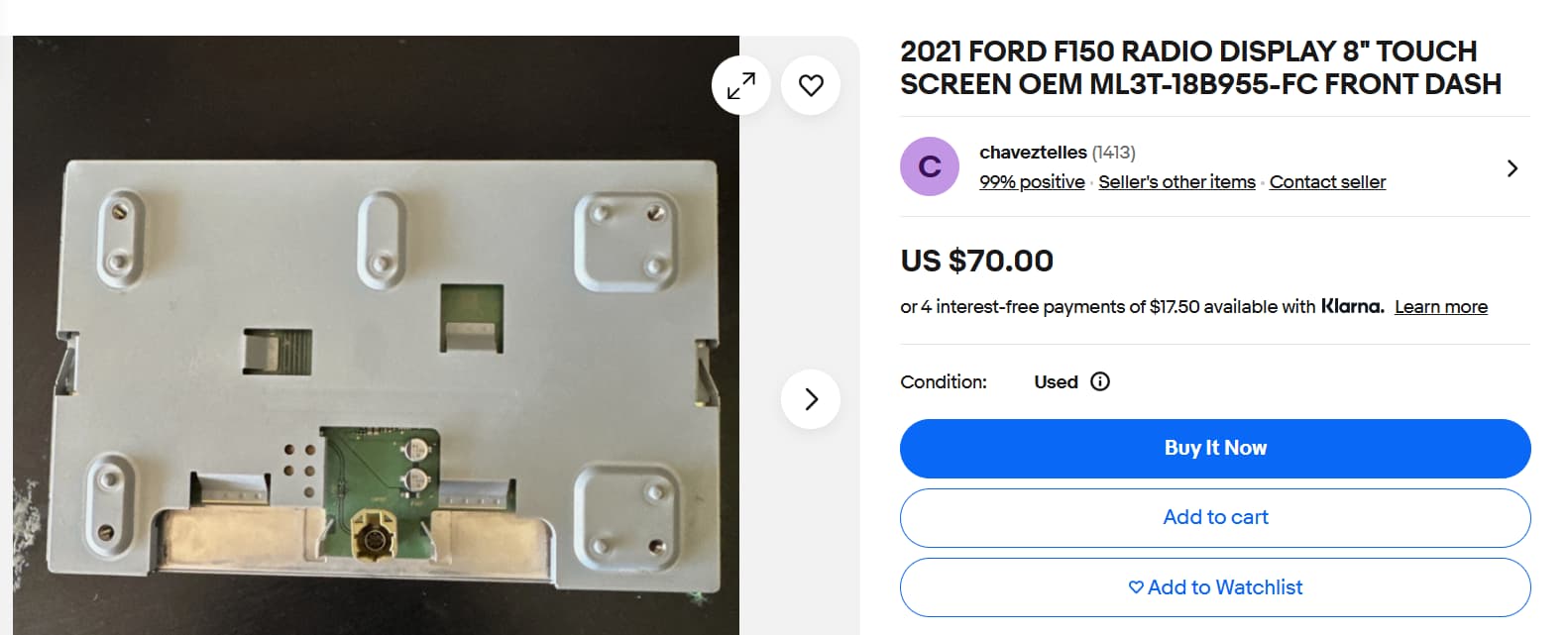
Task: Click the Klarna brand name
Action: point(1352,306)
